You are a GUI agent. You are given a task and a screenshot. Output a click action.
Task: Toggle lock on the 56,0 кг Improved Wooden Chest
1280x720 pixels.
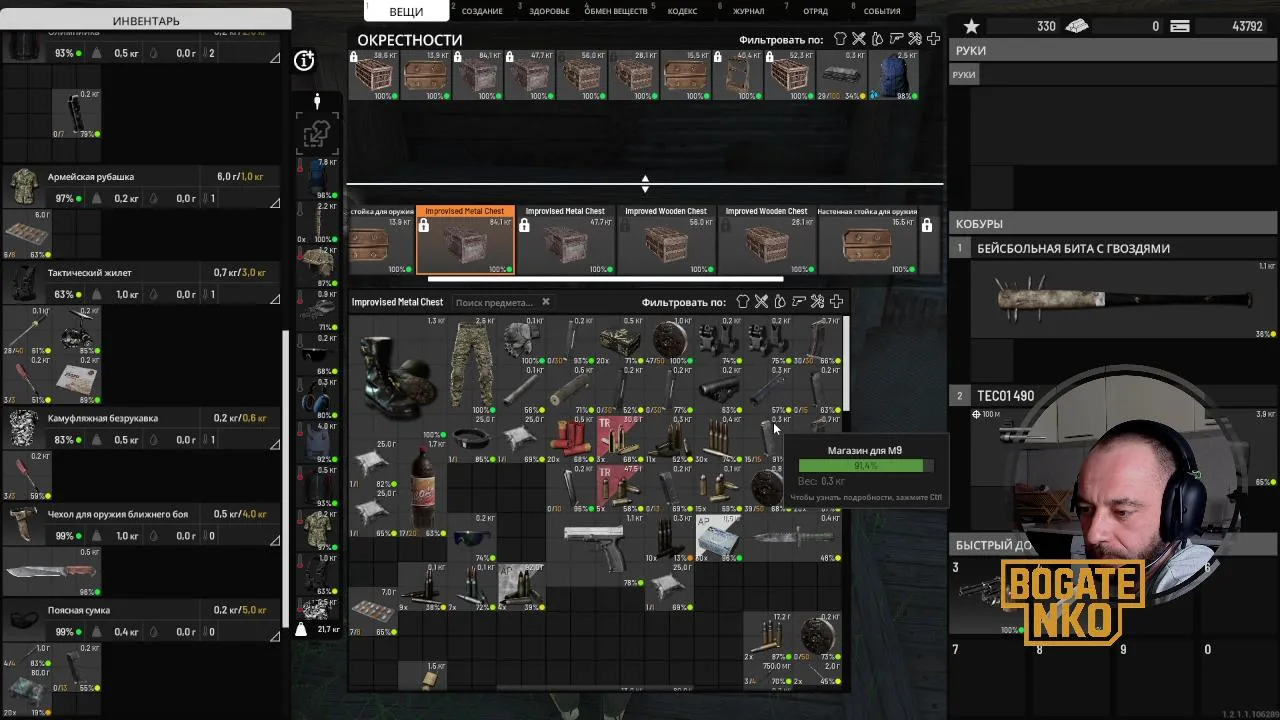pyautogui.click(x=624, y=226)
